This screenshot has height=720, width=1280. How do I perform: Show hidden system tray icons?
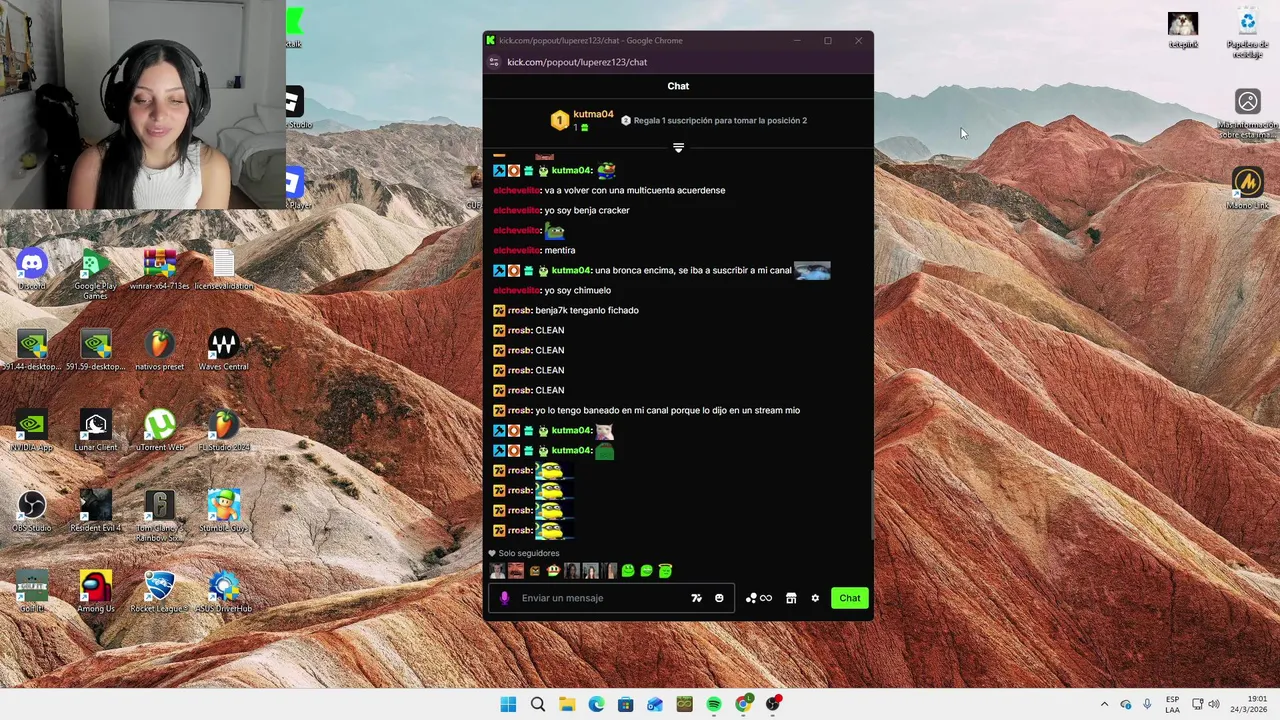pyautogui.click(x=1104, y=704)
